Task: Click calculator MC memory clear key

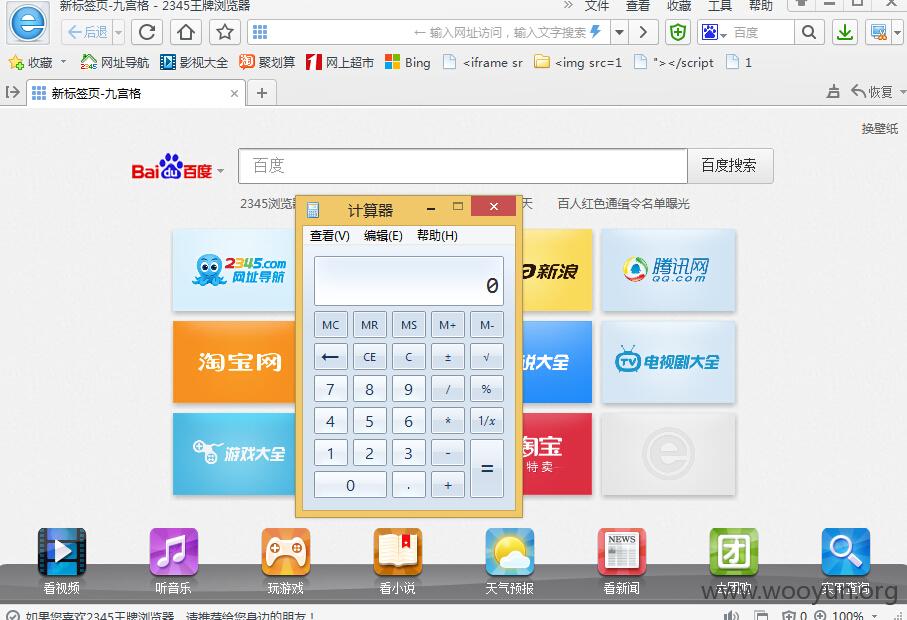Action: click(x=330, y=325)
